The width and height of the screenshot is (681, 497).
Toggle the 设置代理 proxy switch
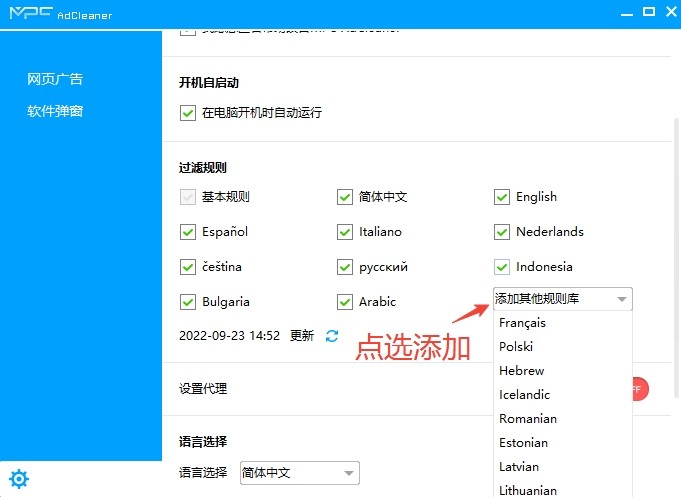[638, 389]
